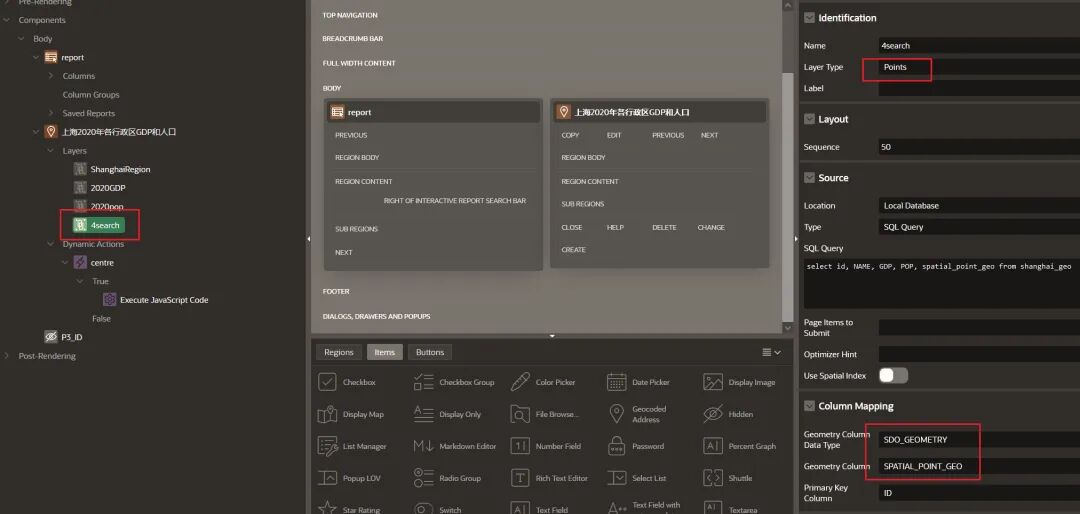Pick the Radio Group item
Viewport: 1080px width, 514px height.
447,478
